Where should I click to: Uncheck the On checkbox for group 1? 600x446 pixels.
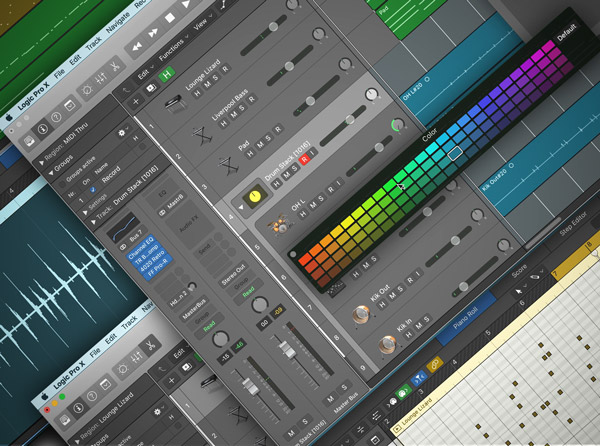pos(92,189)
